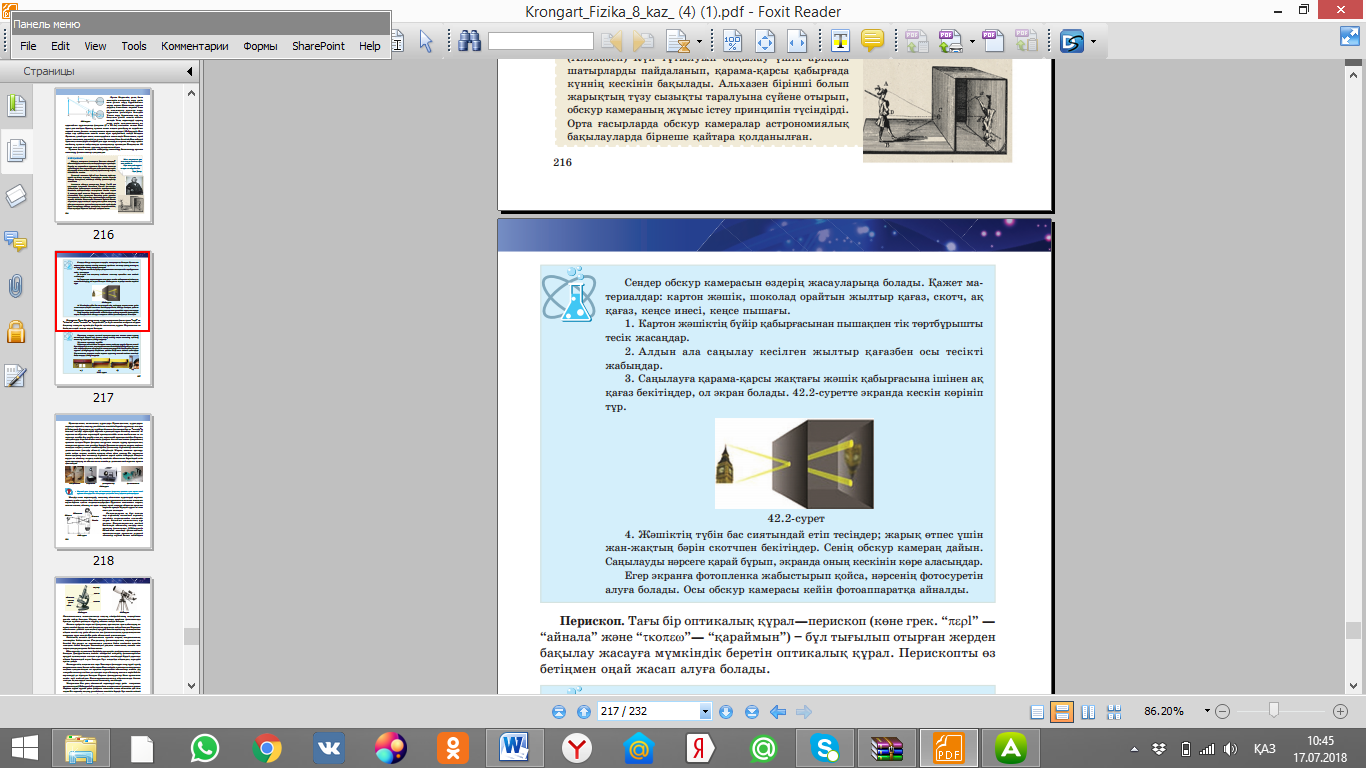Go to the last page
Viewport: 1366px width, 768px height.
pyautogui.click(x=752, y=712)
